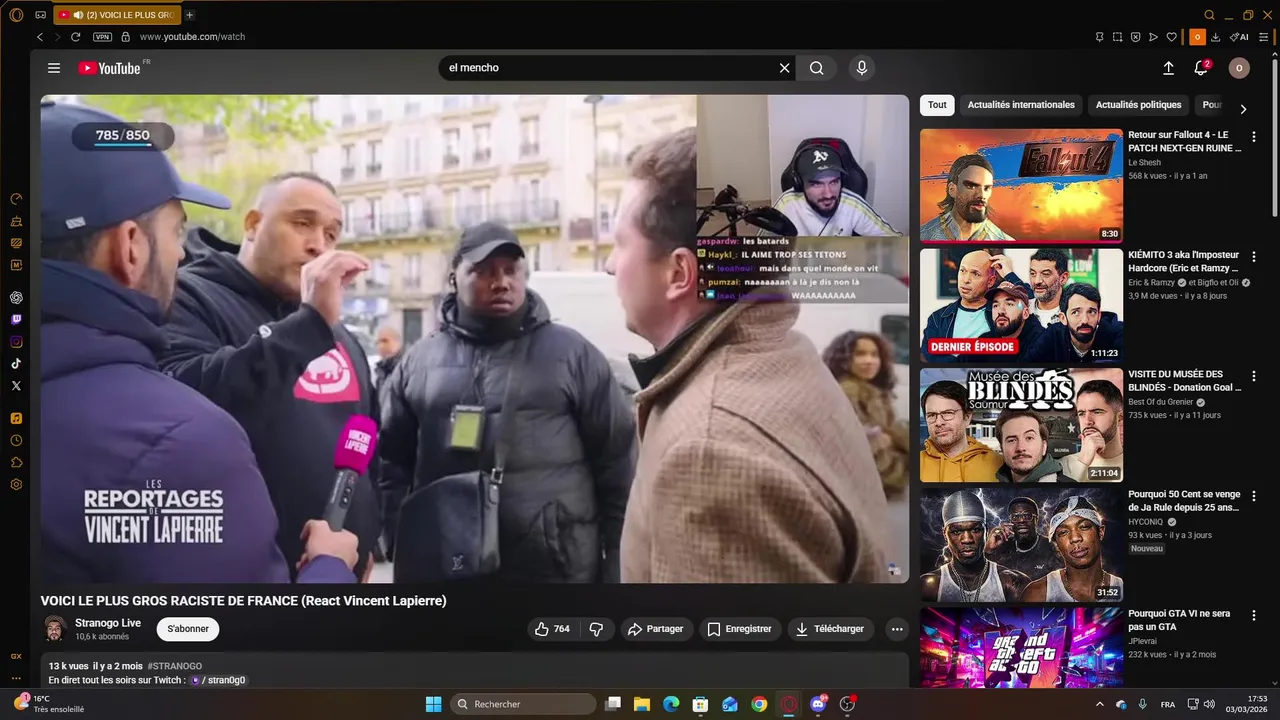Open the YouTube guide hamburger menu
The image size is (1280, 720).
coord(54,68)
